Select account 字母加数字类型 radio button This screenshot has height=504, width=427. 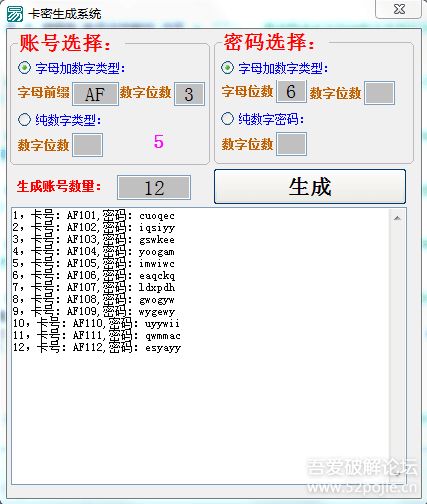pyautogui.click(x=24, y=68)
